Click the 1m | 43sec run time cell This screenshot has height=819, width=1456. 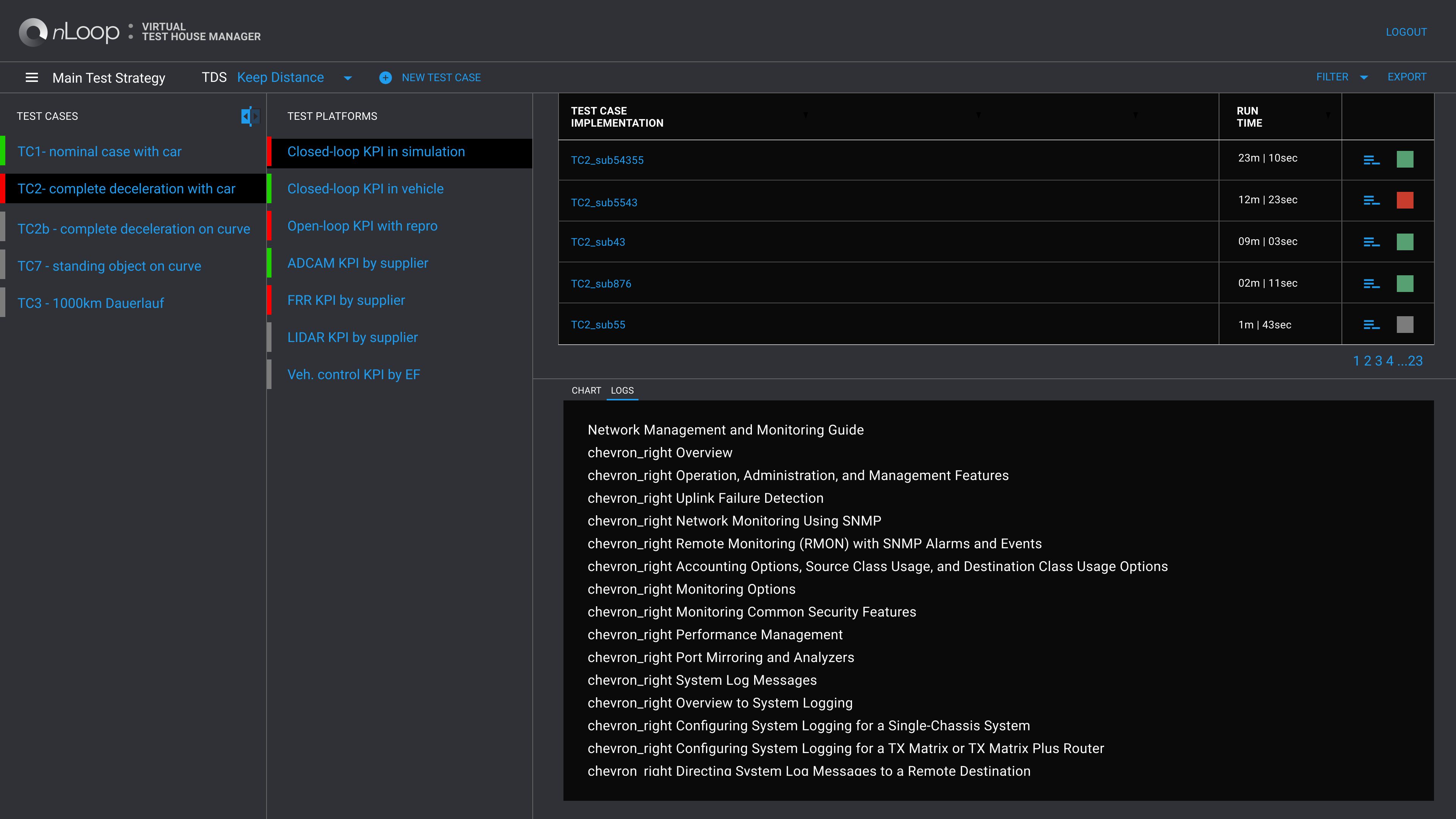(x=1265, y=325)
